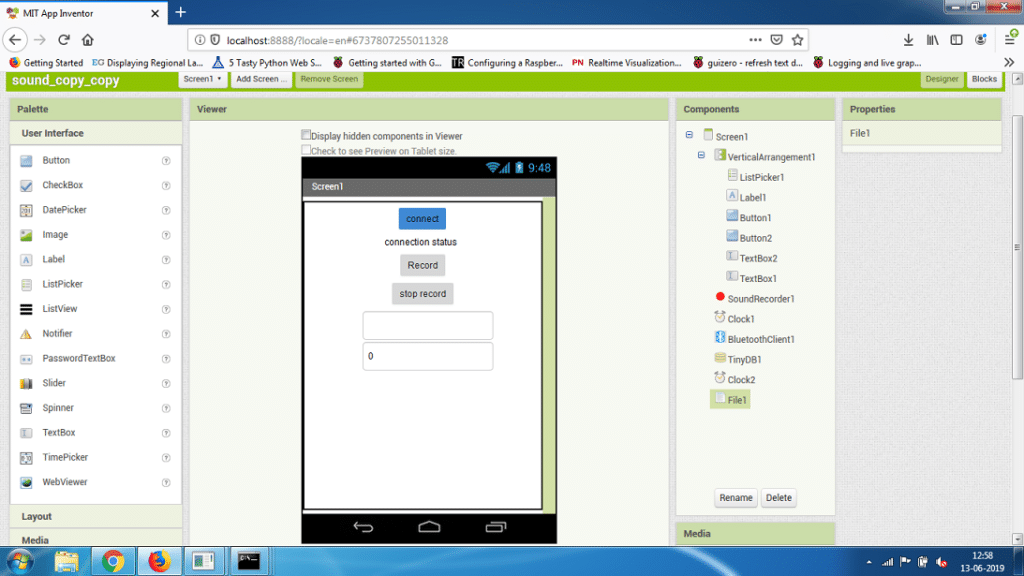
Task: Click the Clock1 component icon
Action: (720, 318)
